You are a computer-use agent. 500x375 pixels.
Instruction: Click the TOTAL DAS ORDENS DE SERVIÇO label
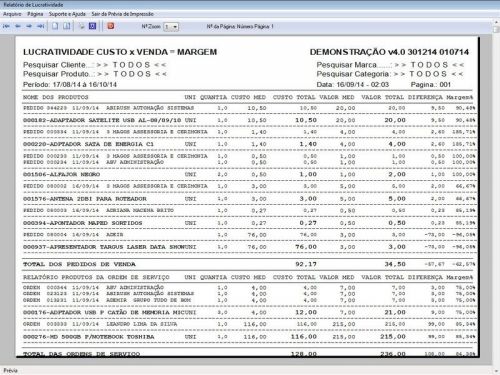coord(82,354)
